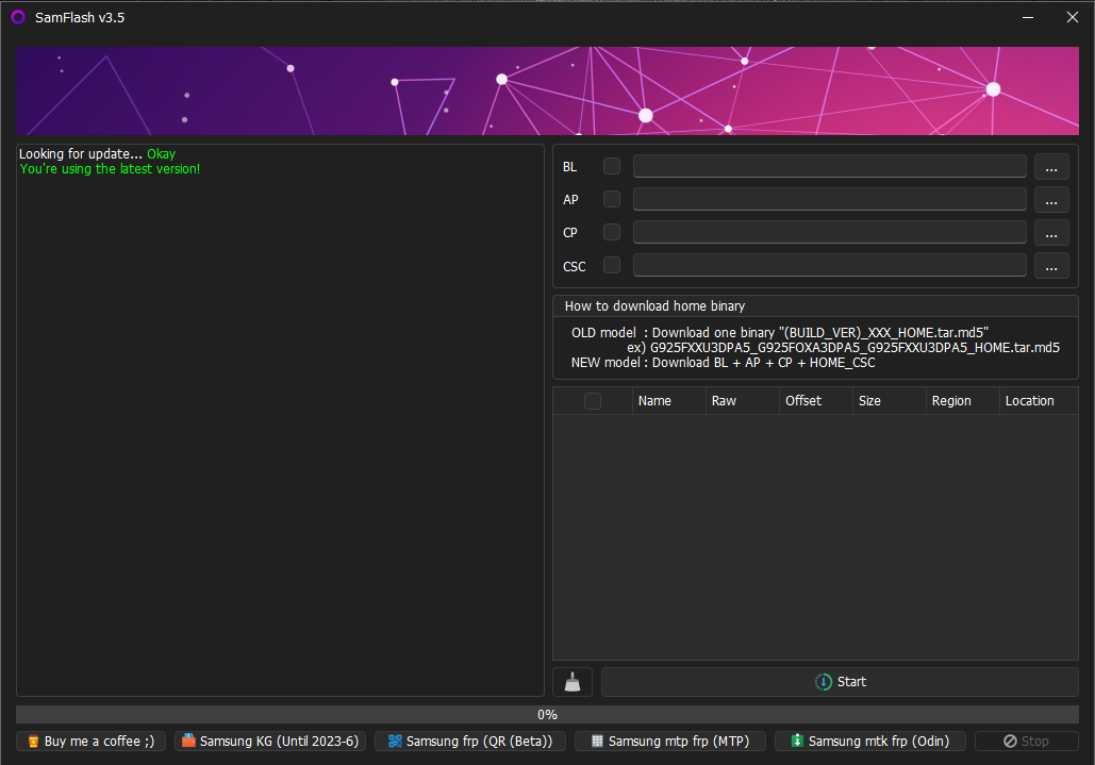The height and width of the screenshot is (765, 1095).
Task: Click the CP file path field
Action: [829, 232]
